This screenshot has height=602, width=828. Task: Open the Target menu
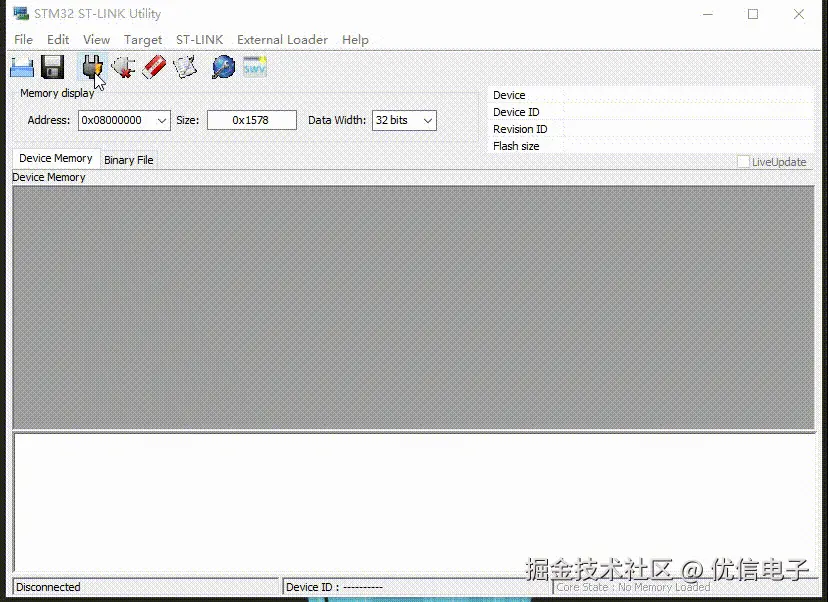(143, 40)
